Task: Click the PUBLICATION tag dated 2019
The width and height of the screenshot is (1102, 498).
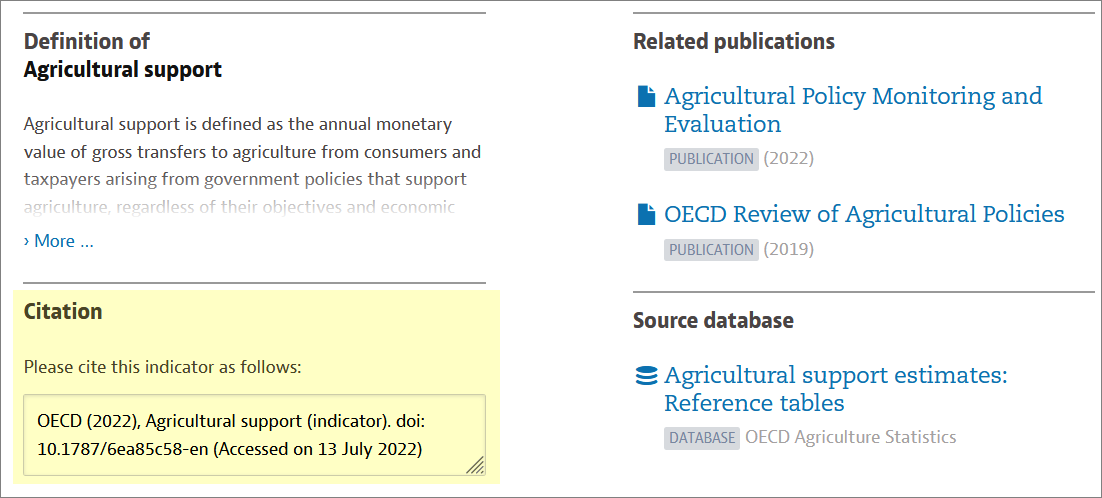Action: tap(711, 249)
